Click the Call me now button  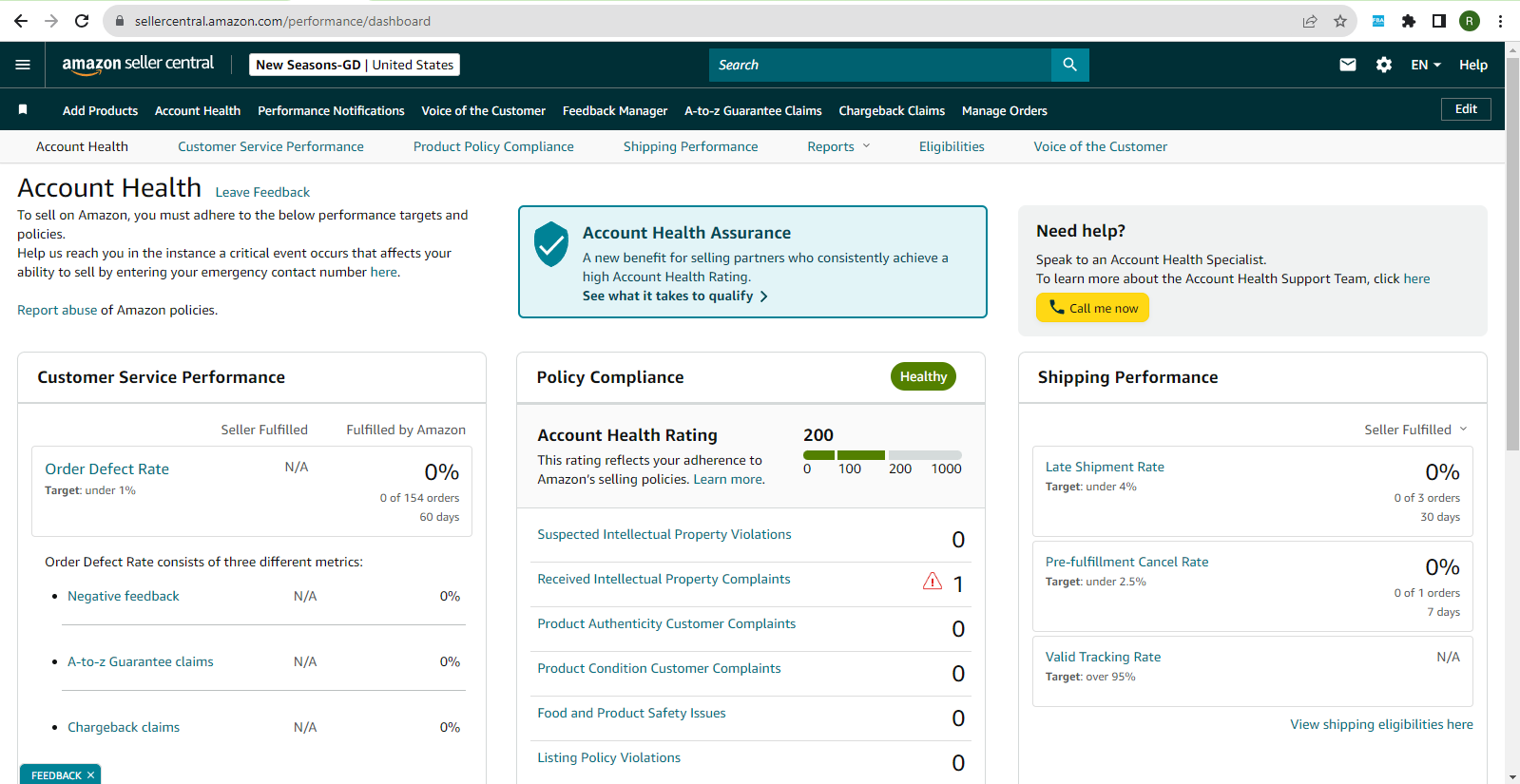click(1092, 308)
